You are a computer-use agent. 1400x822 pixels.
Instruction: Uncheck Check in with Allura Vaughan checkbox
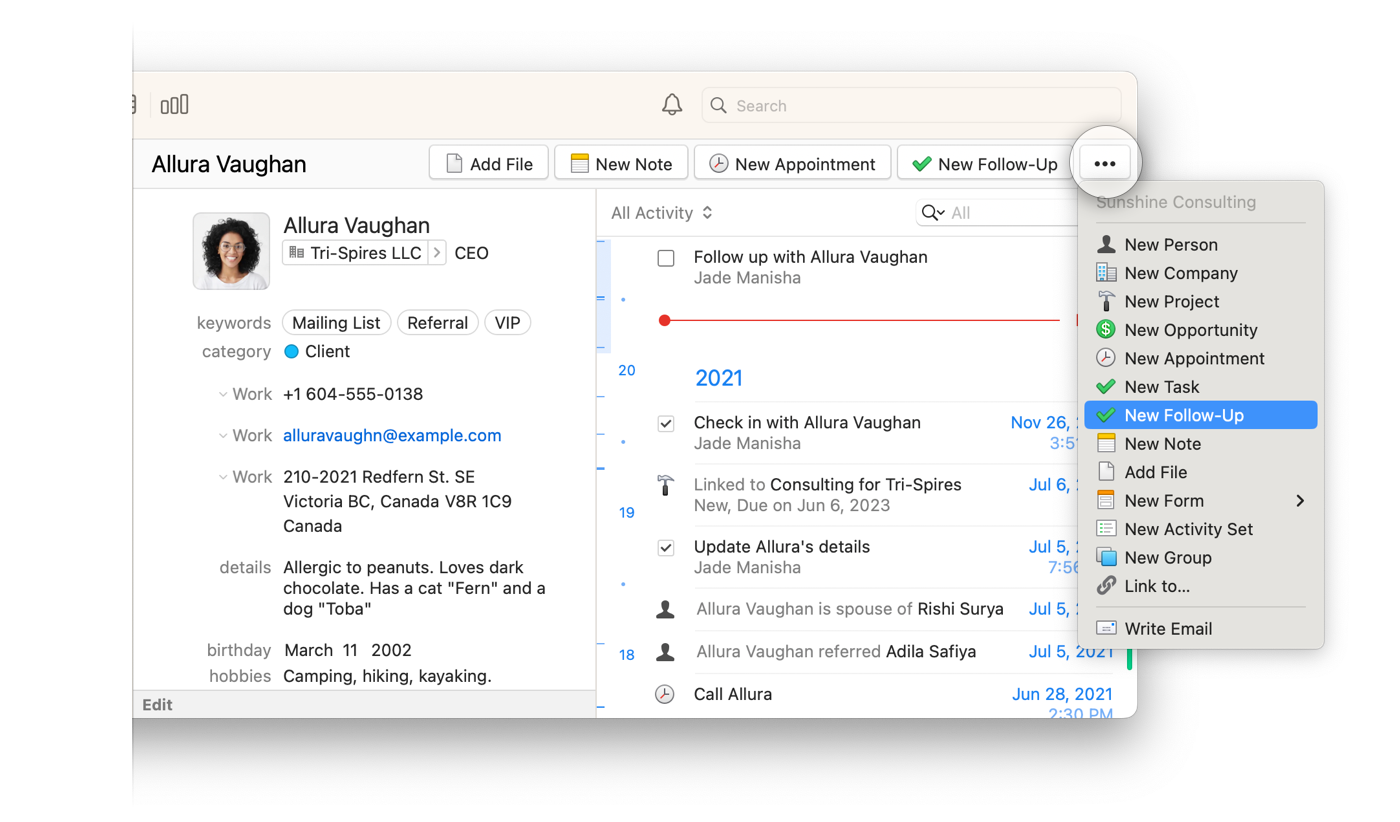666,423
